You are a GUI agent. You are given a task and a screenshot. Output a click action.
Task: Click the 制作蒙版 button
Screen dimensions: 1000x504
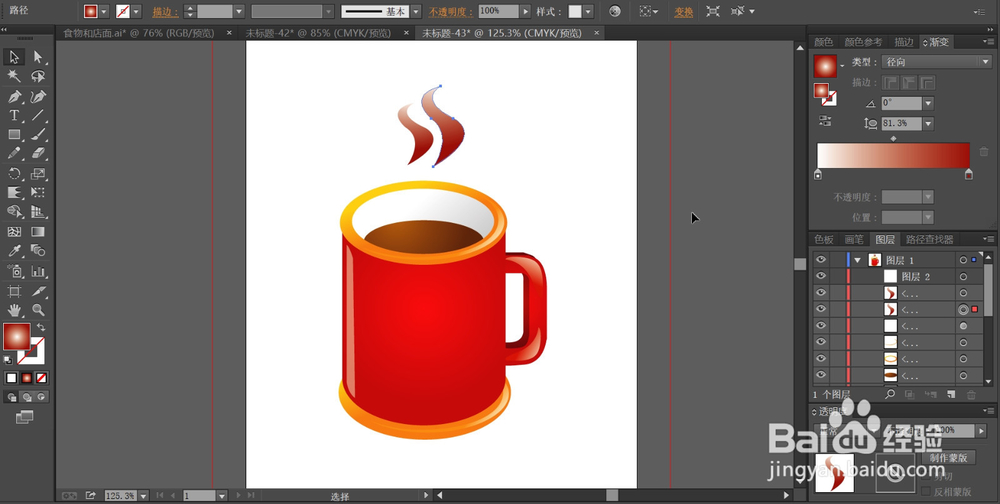point(948,457)
